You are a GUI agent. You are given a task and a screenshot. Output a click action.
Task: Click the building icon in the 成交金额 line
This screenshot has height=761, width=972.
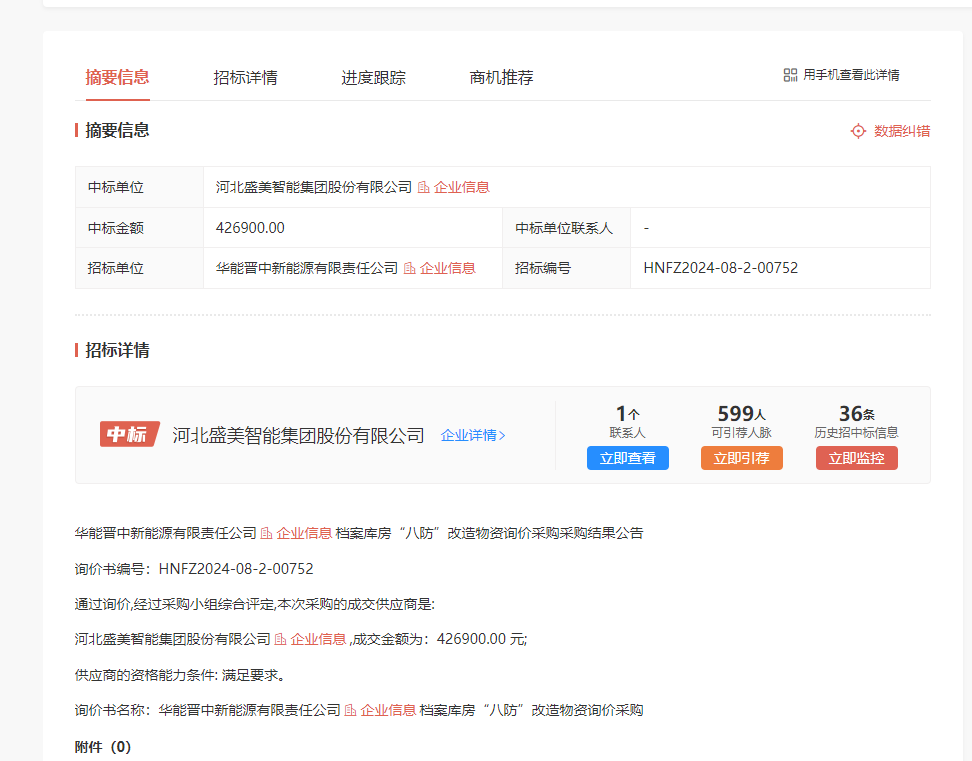click(280, 639)
